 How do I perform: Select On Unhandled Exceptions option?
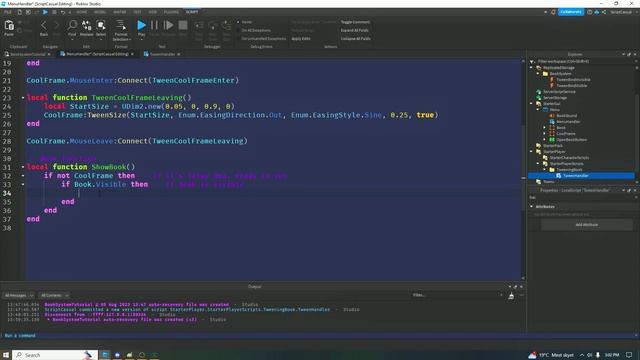[x=262, y=38]
